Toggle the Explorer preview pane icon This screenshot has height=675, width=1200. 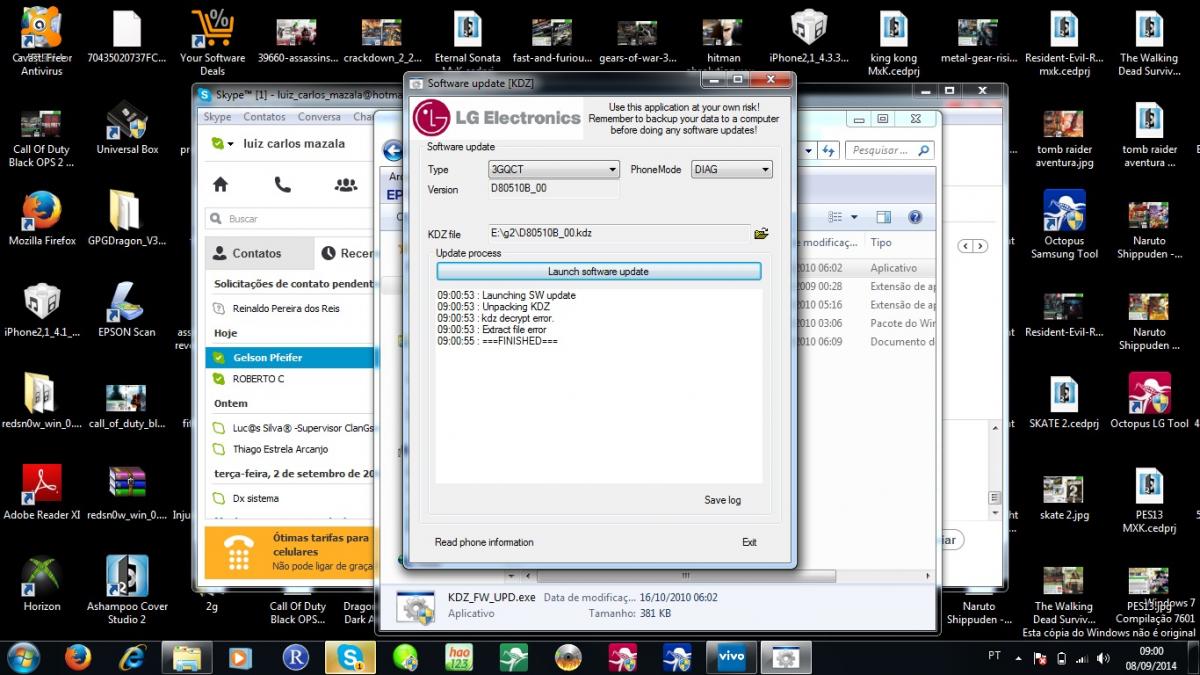point(884,217)
